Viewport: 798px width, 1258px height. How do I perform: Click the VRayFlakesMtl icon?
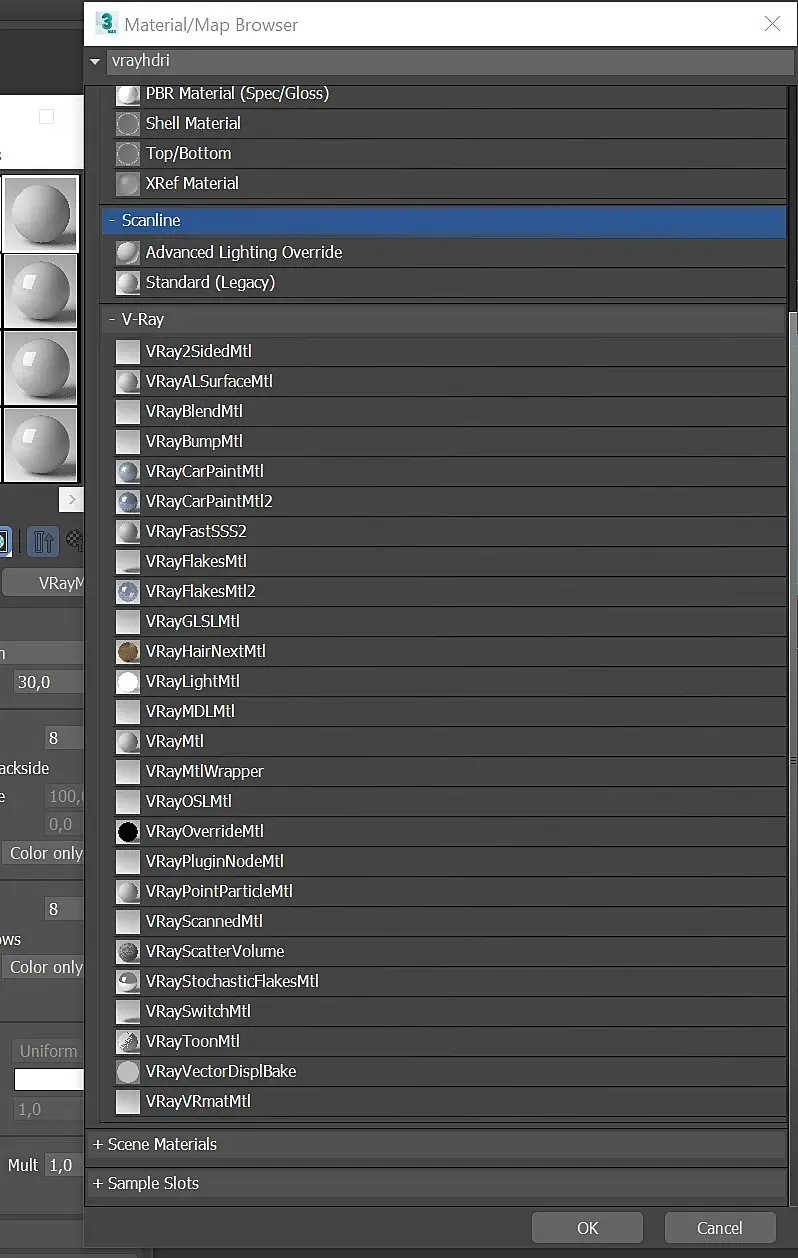(x=128, y=561)
